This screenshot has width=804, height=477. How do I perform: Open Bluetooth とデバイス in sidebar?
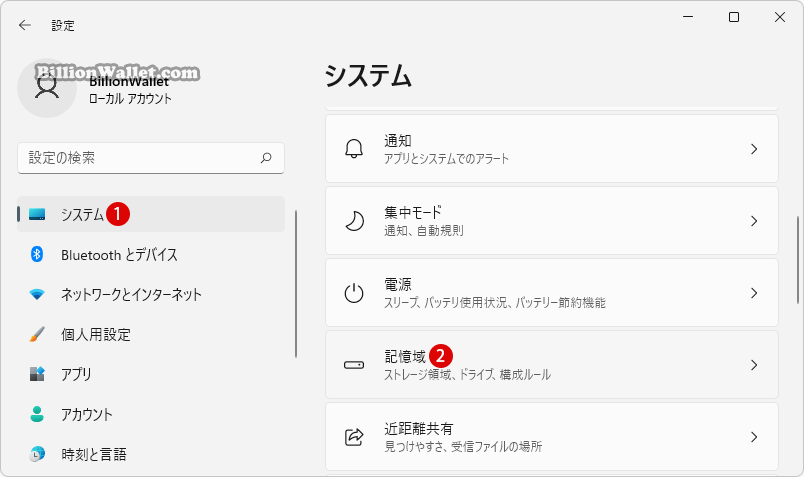pos(151,254)
